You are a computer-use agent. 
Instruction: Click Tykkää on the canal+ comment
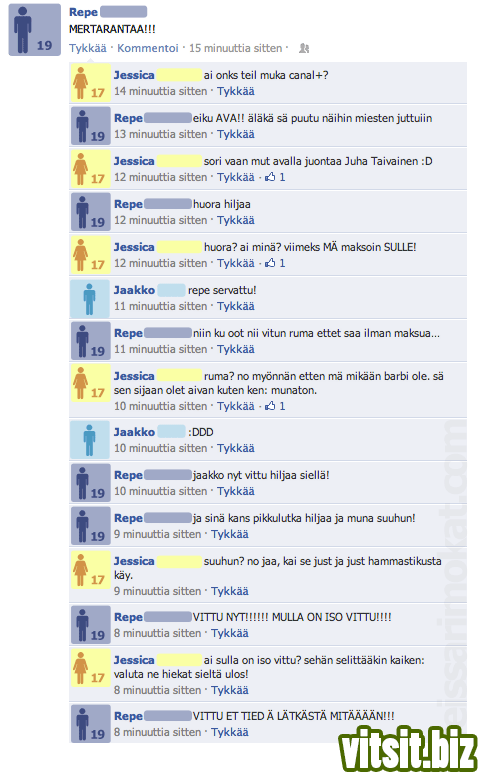point(236,91)
